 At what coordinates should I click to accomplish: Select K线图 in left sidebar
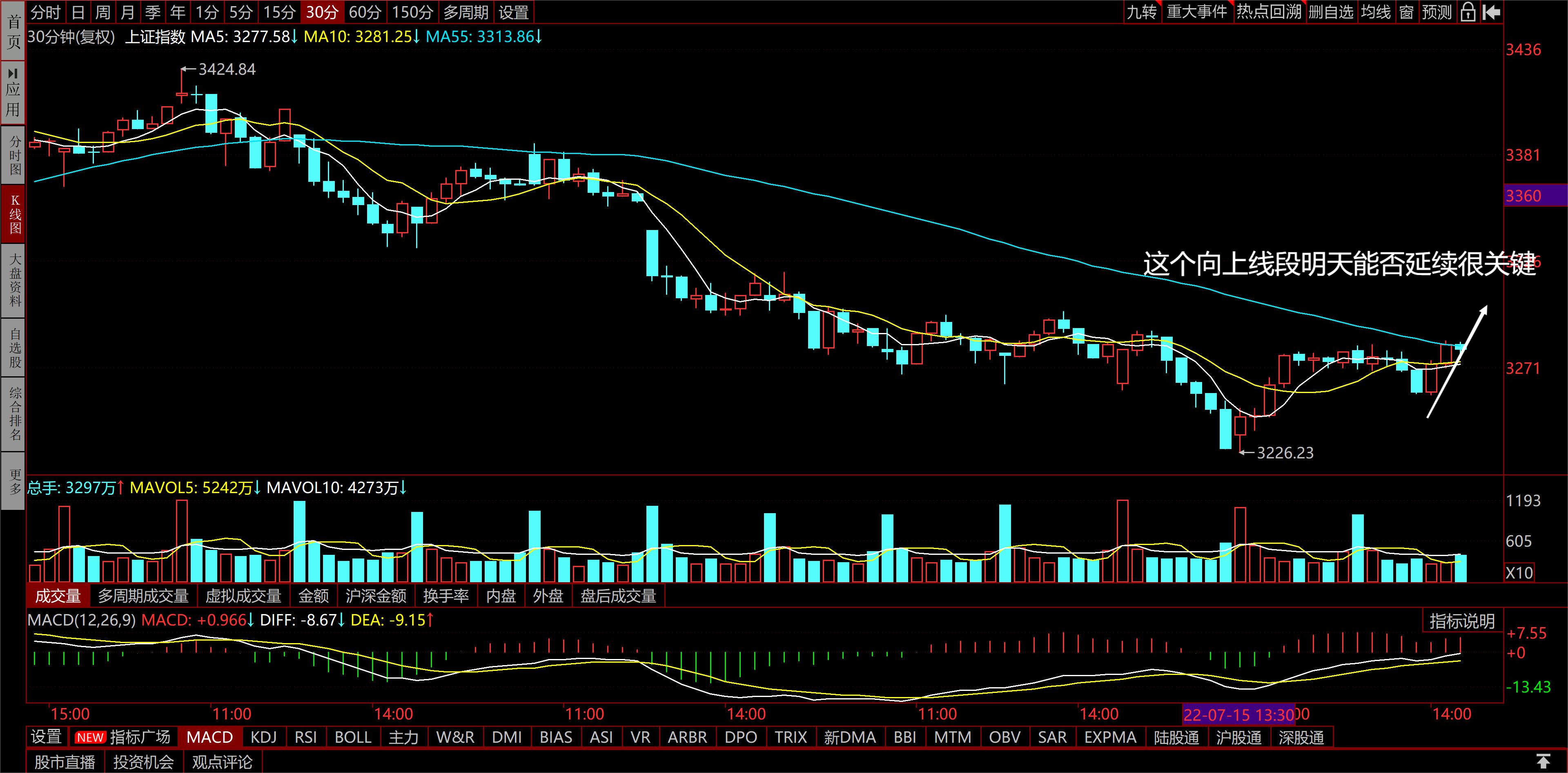13,214
